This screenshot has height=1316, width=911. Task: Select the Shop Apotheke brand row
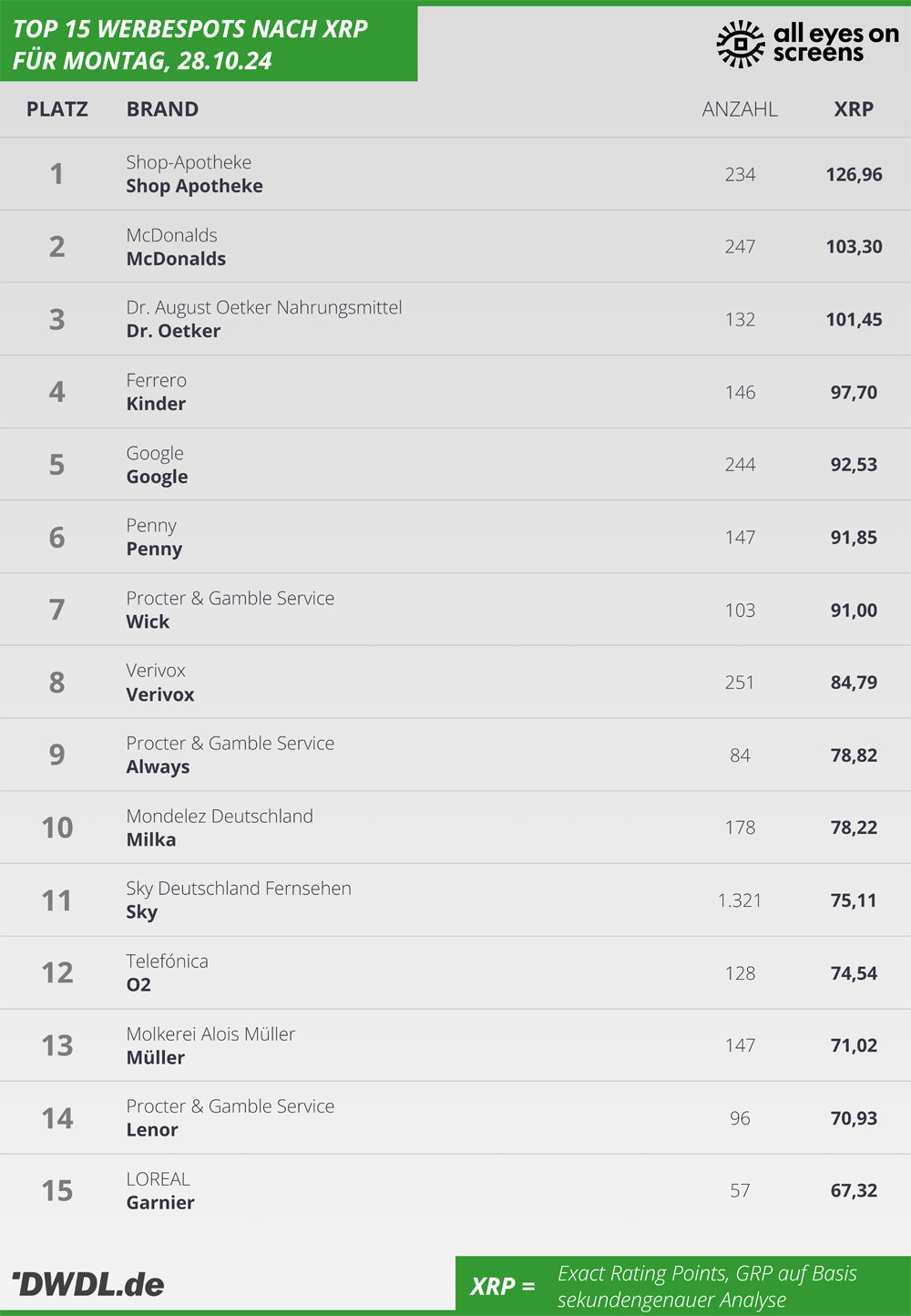455,174
